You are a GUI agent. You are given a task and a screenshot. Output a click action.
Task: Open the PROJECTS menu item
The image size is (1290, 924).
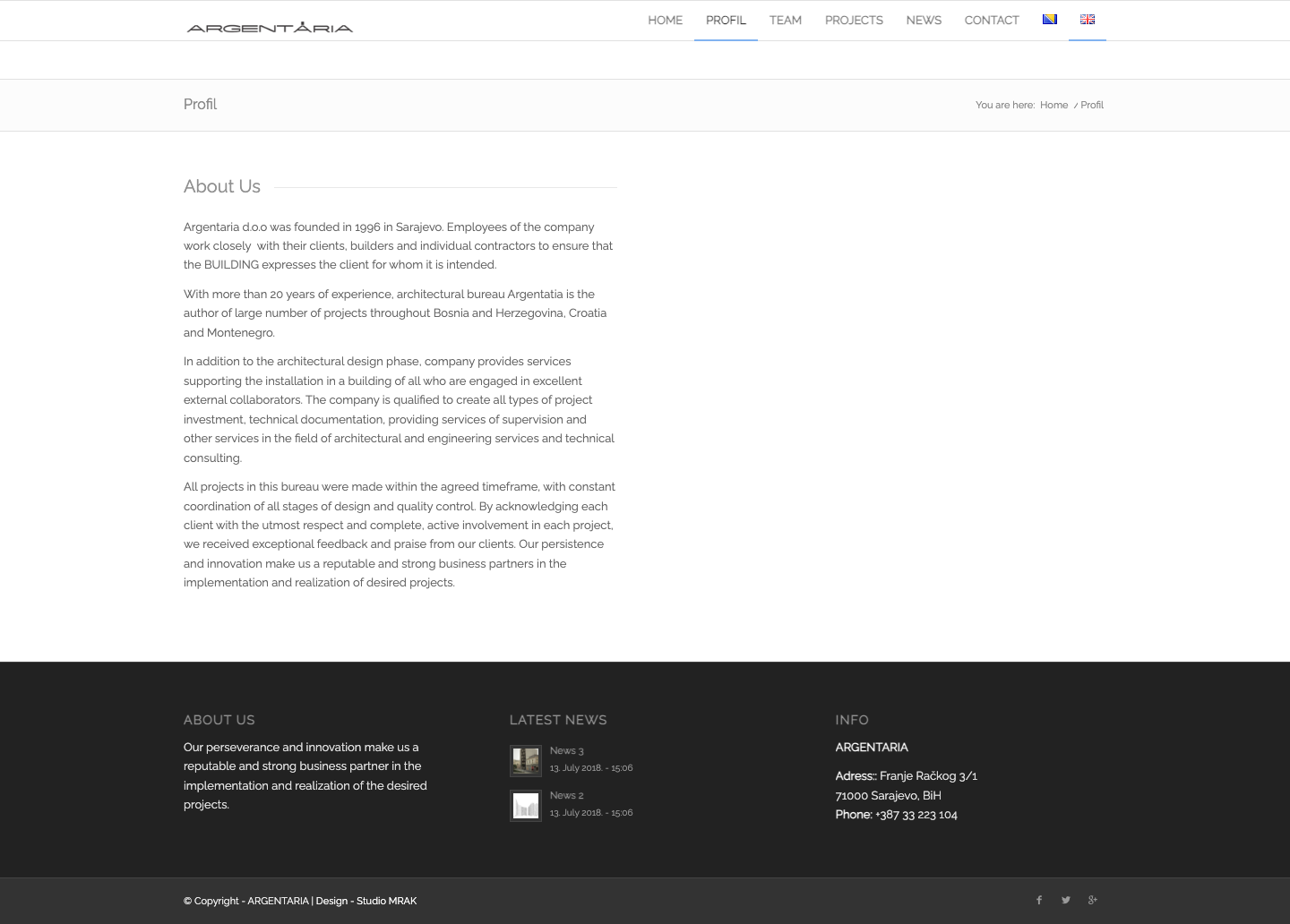(x=854, y=21)
